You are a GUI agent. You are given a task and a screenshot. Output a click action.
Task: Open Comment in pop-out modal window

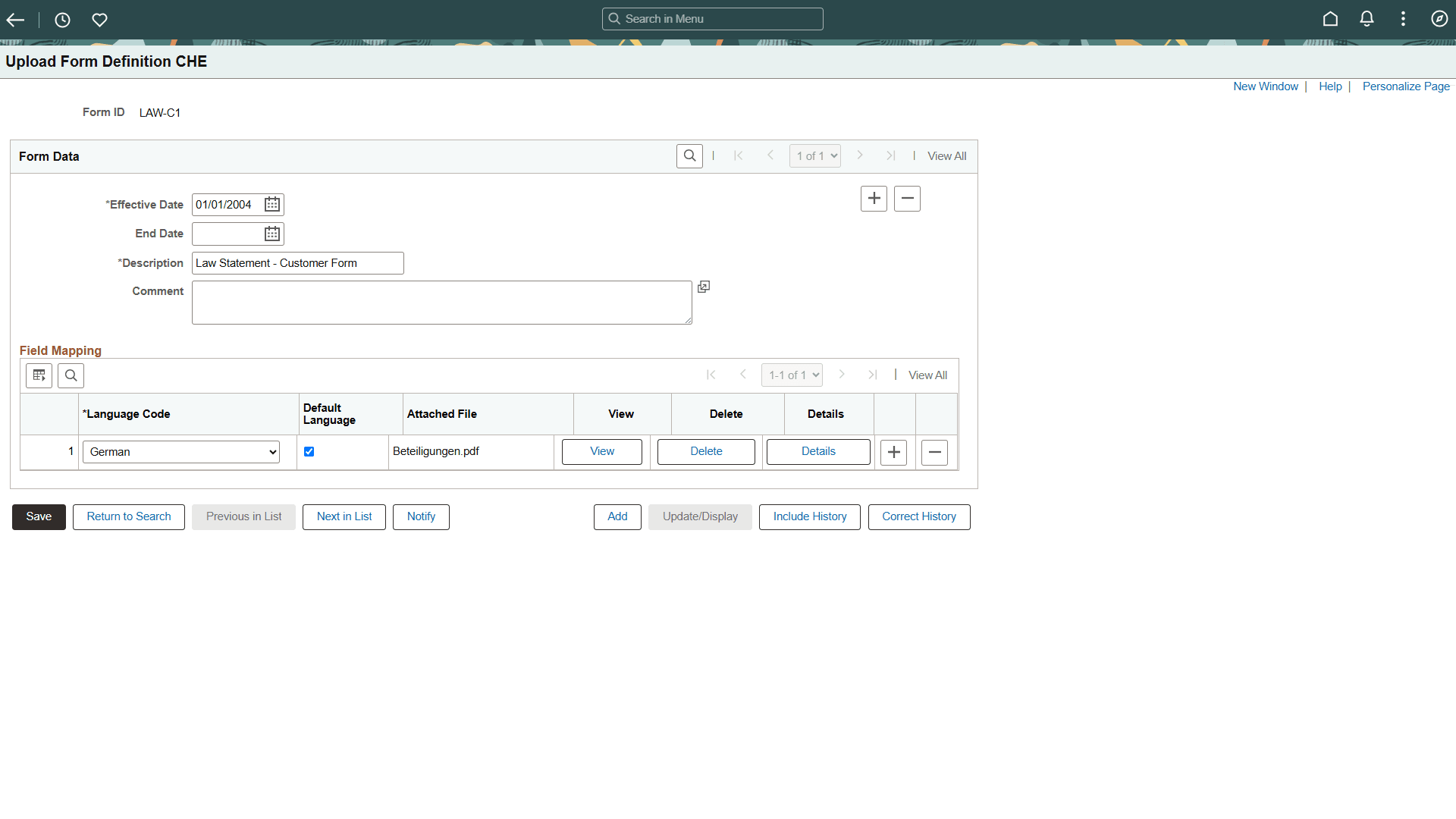[x=704, y=287]
